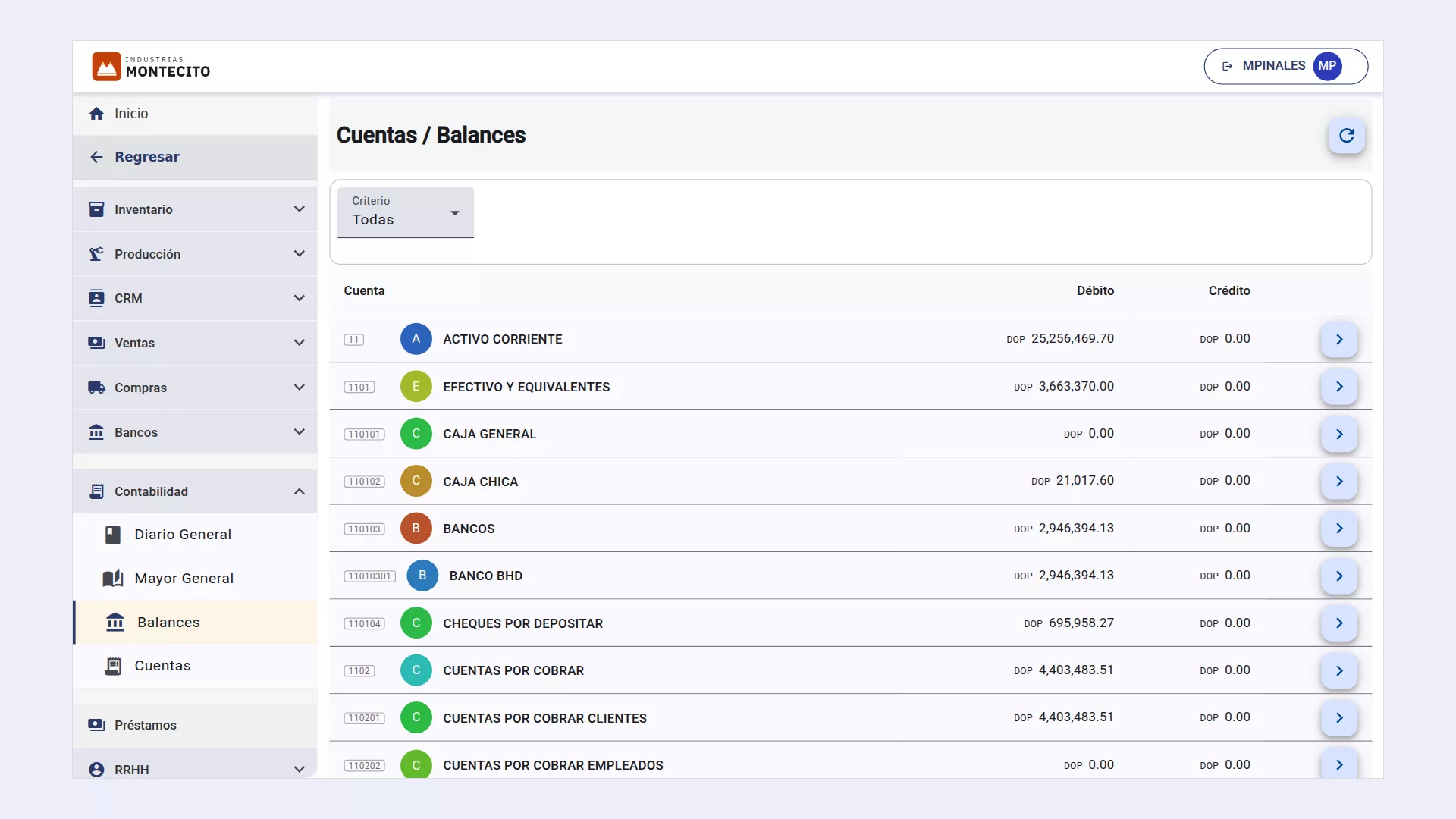Open the Diario General menu item
Image resolution: width=1456 pixels, height=819 pixels.
coord(196,535)
